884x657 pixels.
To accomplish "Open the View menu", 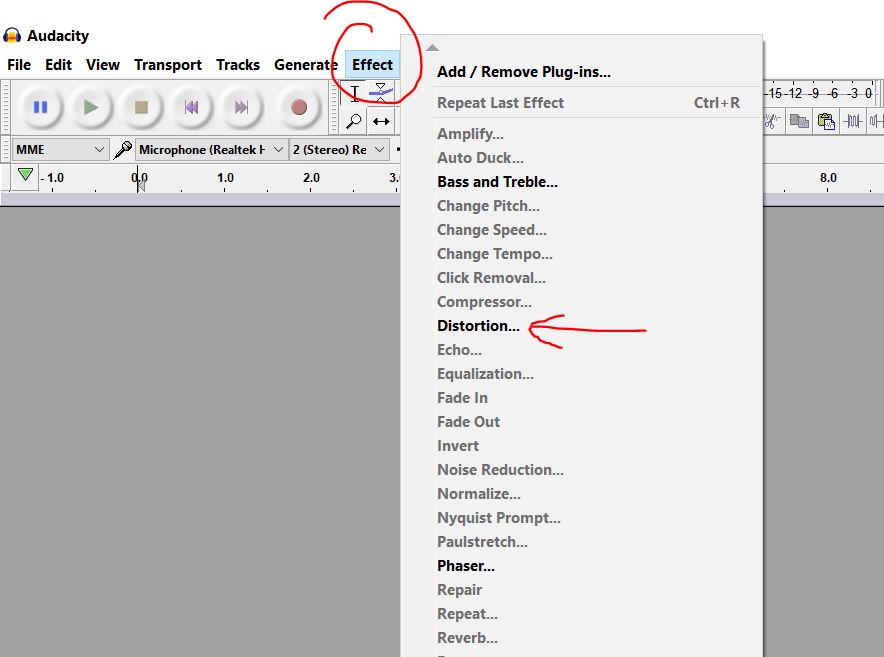I will point(103,65).
